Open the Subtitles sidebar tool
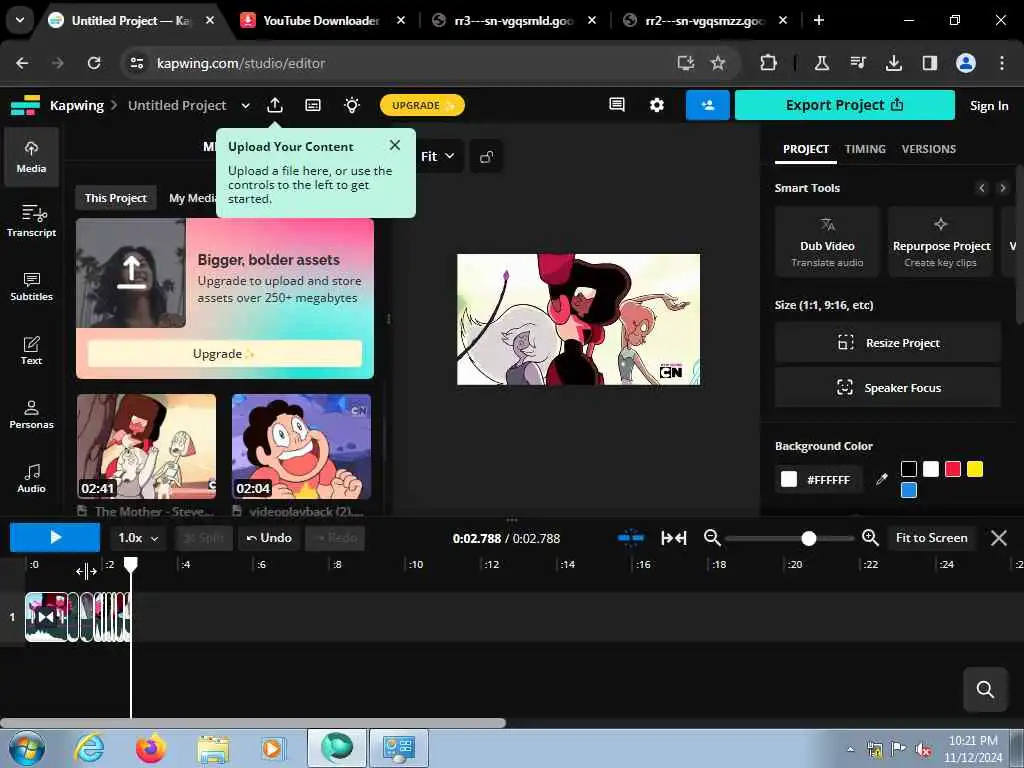 [x=31, y=286]
